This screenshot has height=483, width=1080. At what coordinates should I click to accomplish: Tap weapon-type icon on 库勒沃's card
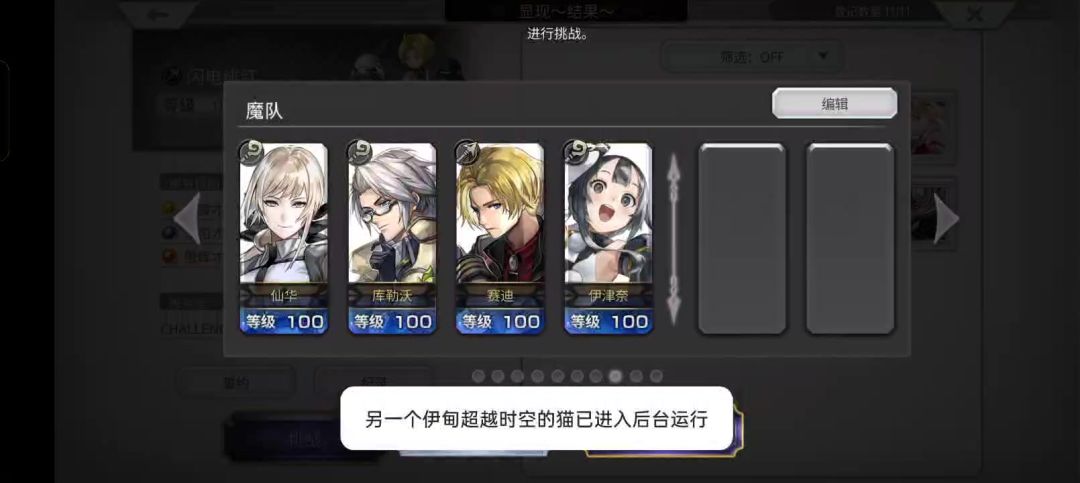click(x=360, y=154)
